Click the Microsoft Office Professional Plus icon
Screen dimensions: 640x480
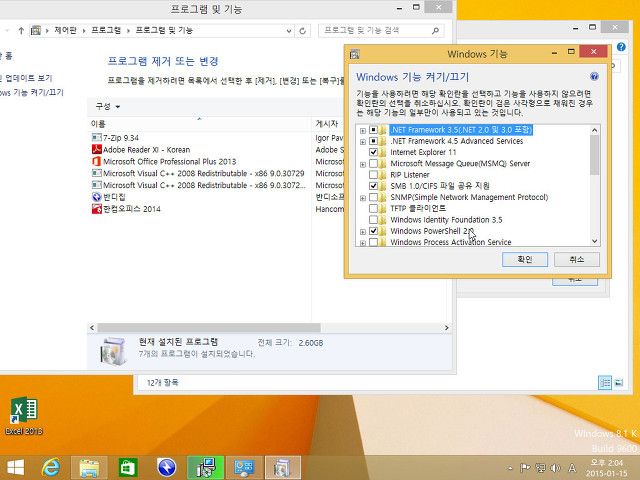(x=96, y=161)
